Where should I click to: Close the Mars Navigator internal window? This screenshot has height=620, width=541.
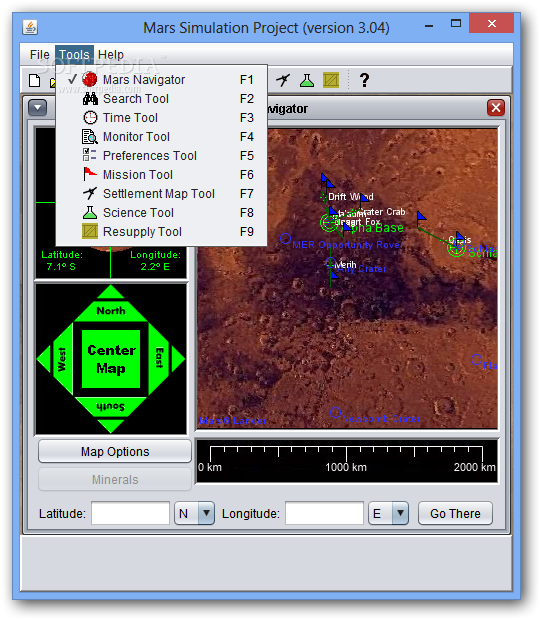tap(496, 108)
